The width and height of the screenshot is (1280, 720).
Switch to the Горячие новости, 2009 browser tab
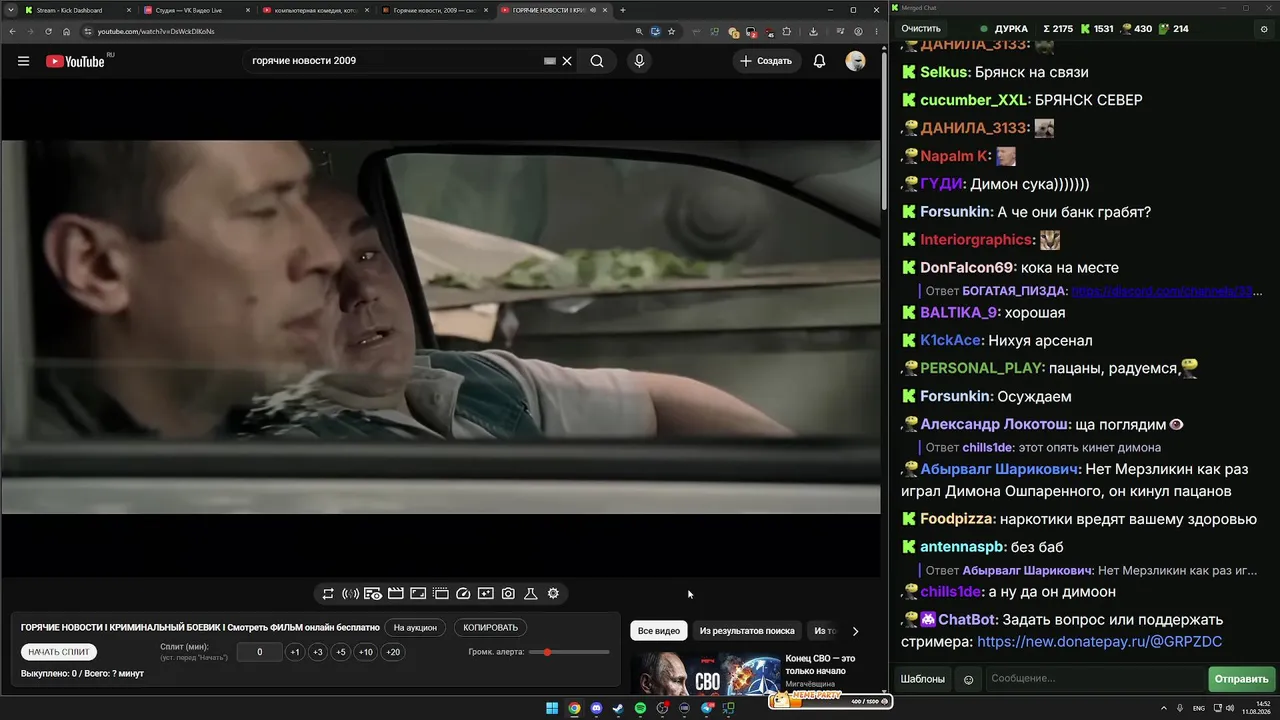436,10
